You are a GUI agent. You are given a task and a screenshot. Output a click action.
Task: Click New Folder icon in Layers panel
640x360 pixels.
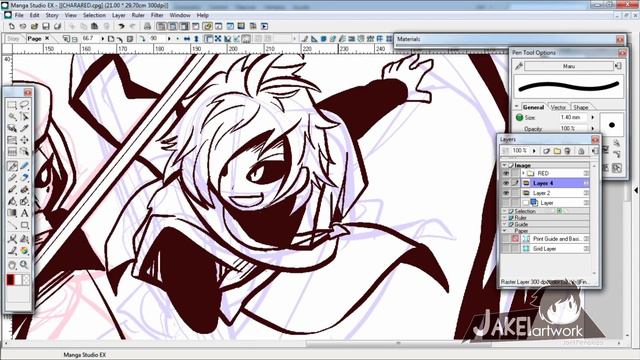[557, 151]
